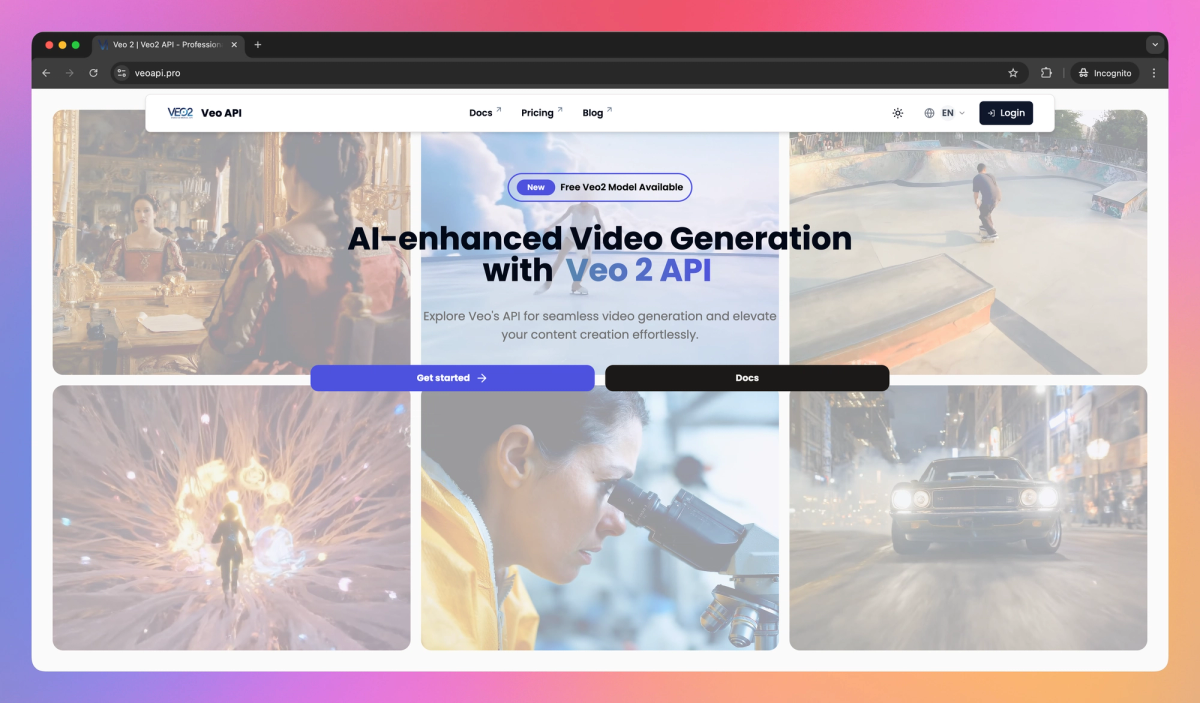This screenshot has width=1200, height=703.
Task: Click the Explore Veo's API description text
Action: tap(600, 325)
